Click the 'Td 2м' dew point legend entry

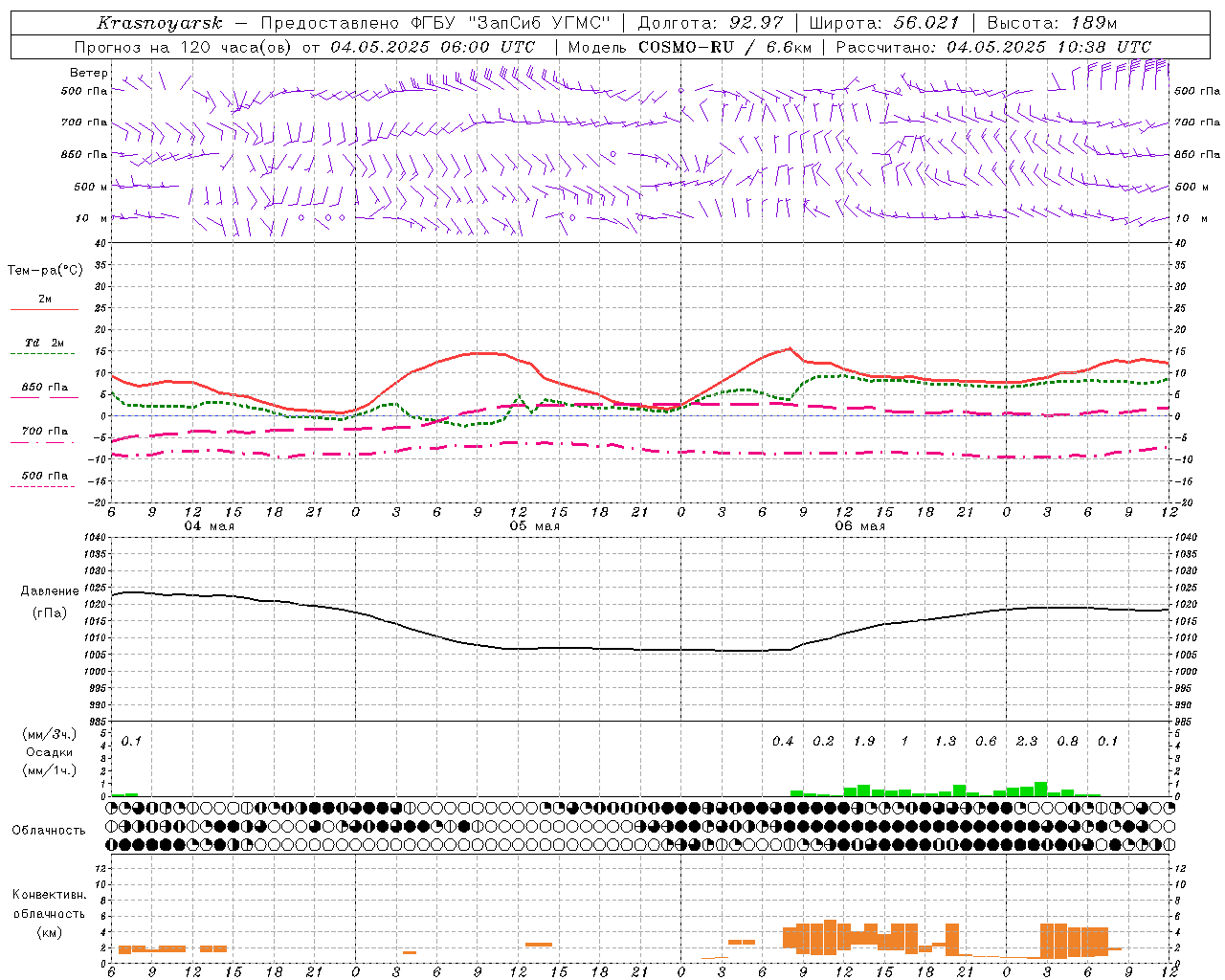tap(44, 343)
